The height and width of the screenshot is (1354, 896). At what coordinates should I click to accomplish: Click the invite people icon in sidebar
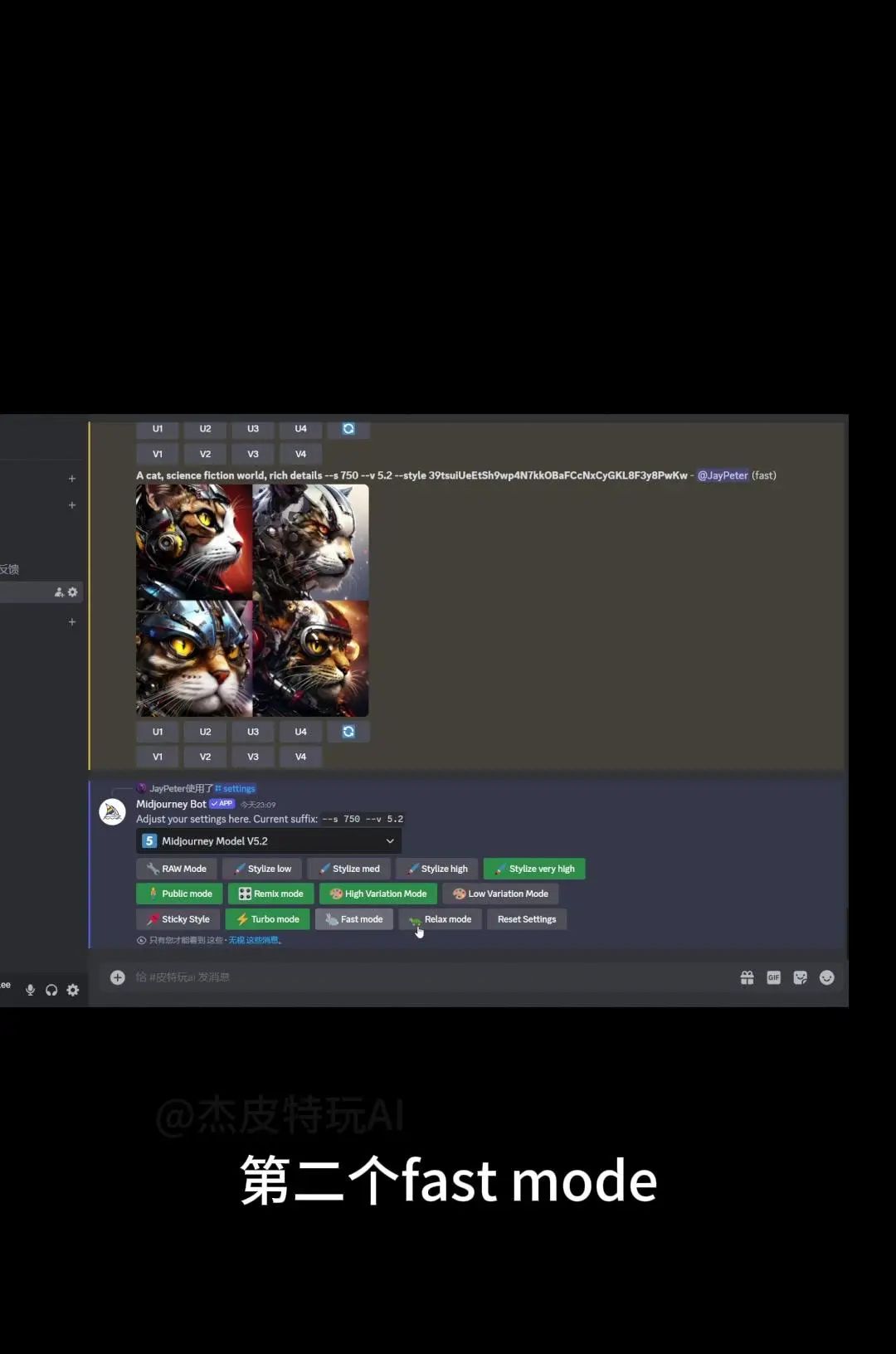click(59, 592)
